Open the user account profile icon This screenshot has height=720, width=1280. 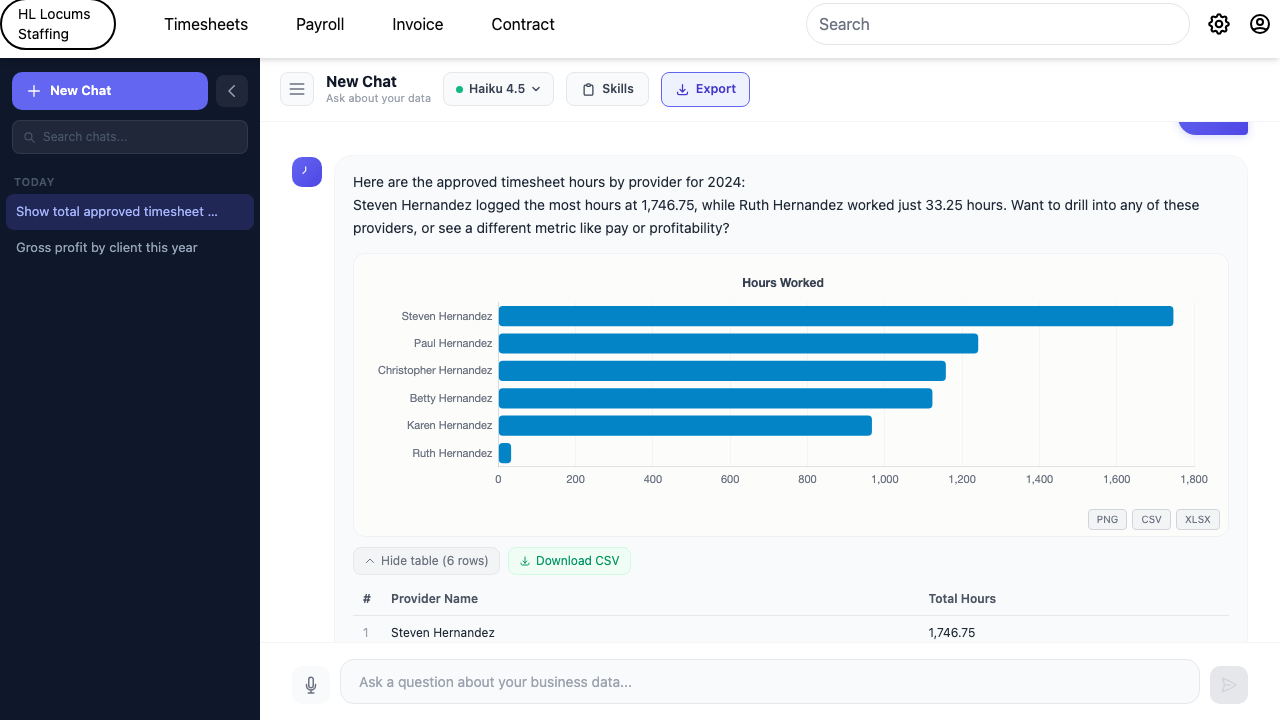tap(1260, 24)
